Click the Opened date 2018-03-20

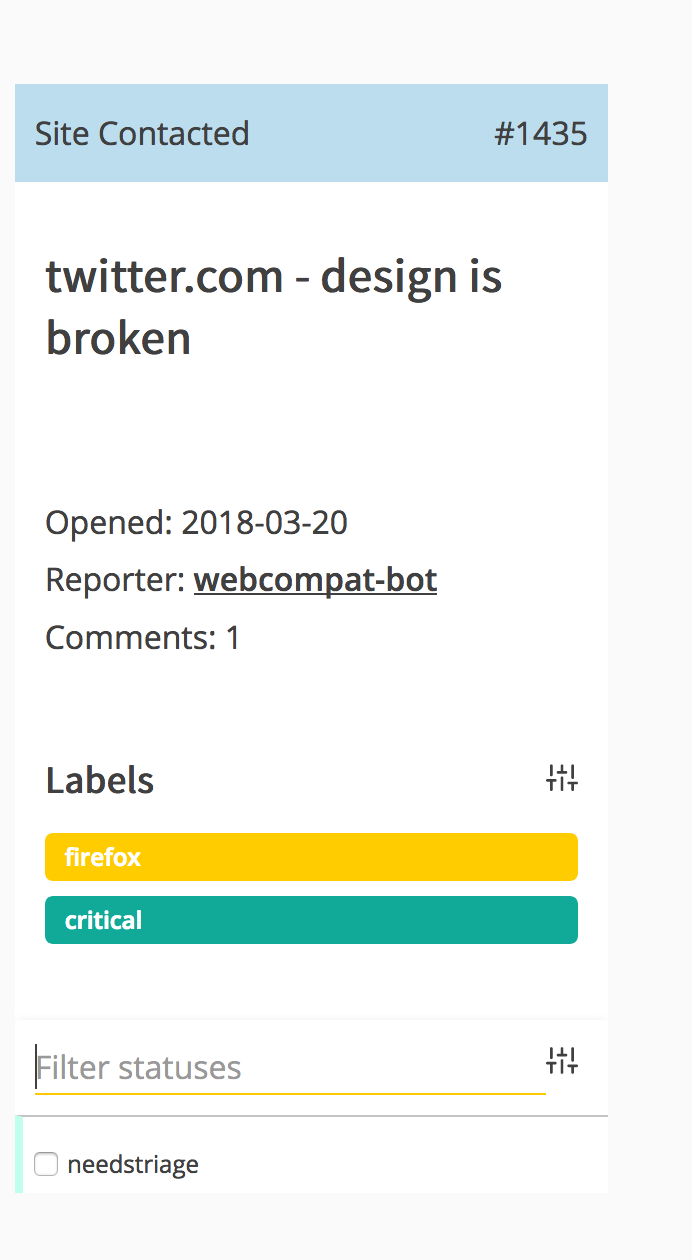(196, 522)
